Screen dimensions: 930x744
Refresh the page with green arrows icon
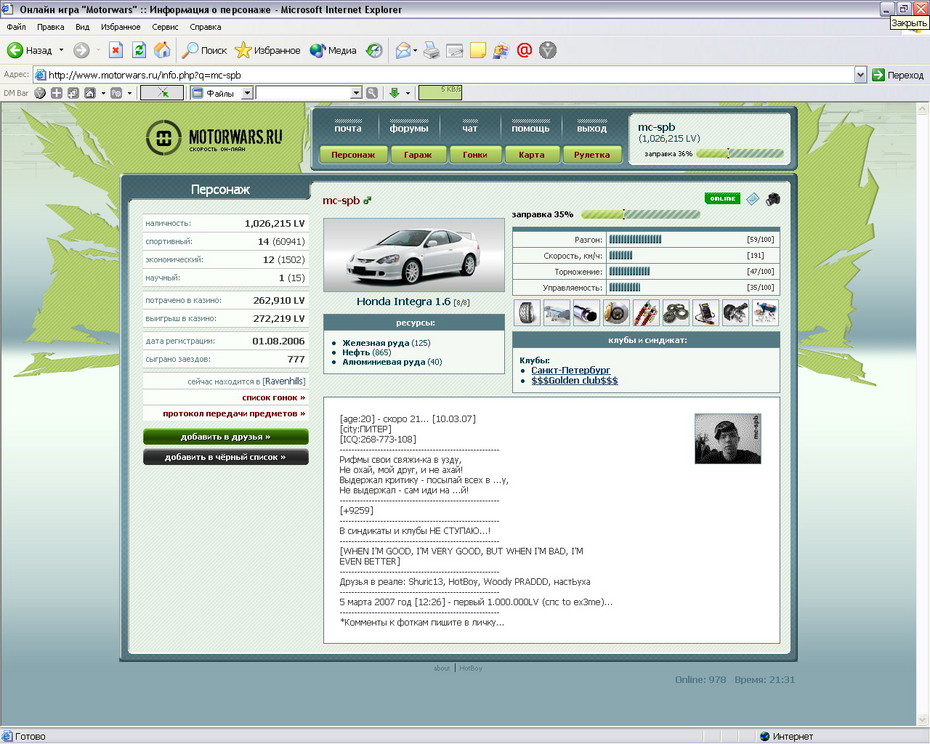[139, 50]
